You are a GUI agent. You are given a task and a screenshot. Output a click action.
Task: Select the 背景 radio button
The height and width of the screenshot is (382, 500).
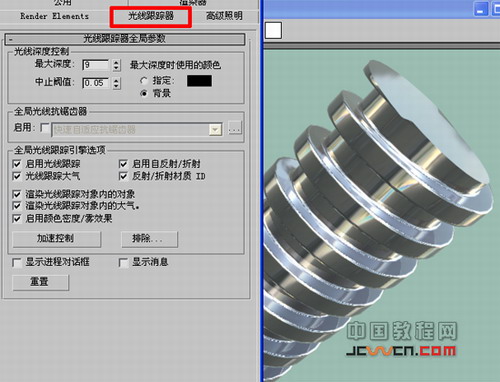[144, 93]
